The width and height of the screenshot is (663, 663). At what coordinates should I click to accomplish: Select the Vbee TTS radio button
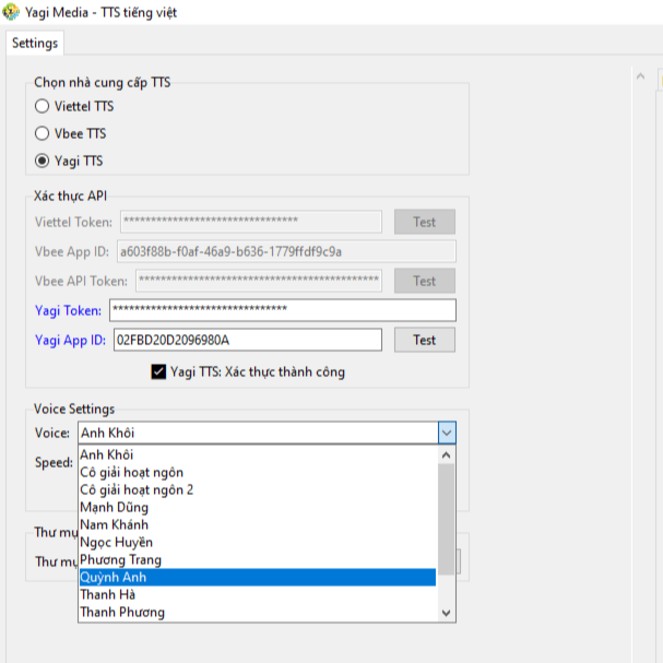(x=42, y=134)
